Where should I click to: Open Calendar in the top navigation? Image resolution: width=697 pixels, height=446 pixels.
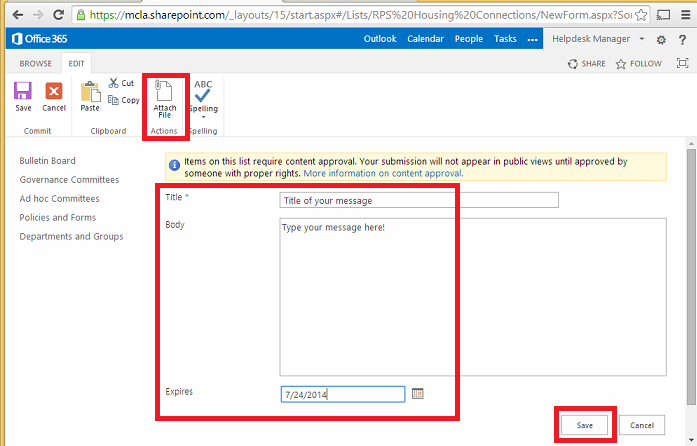click(425, 39)
